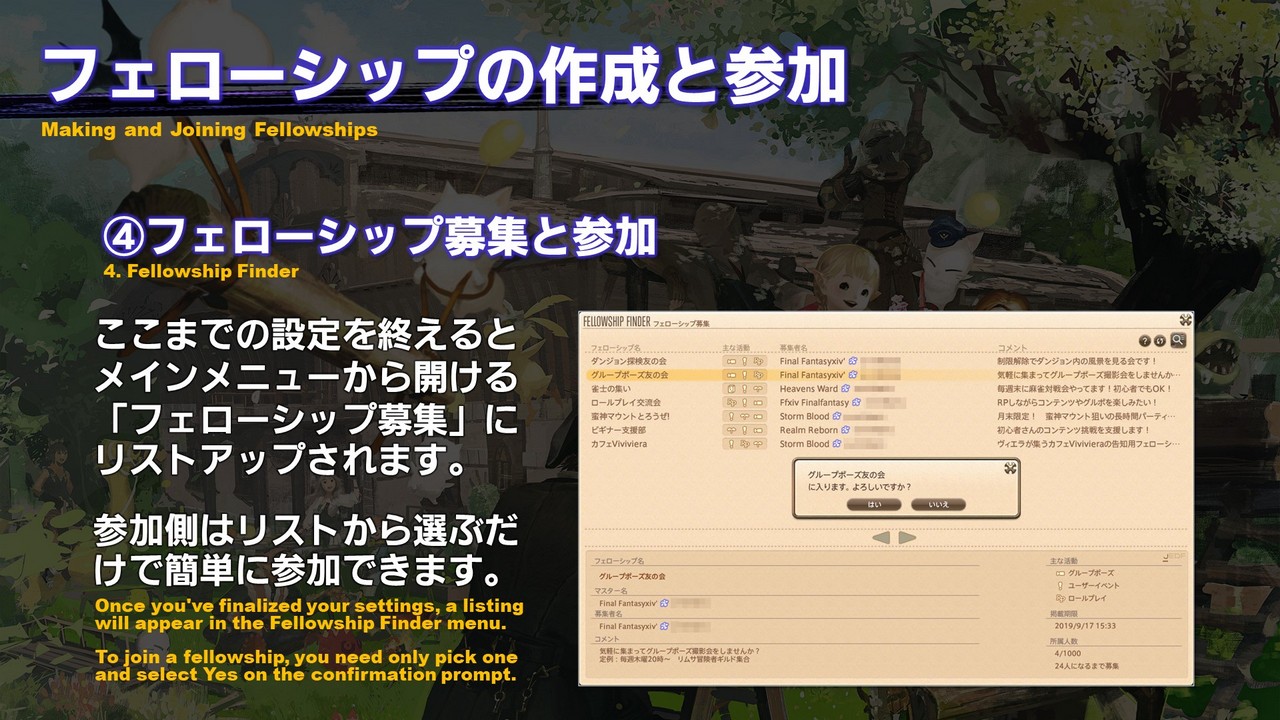1280x720 pixels.
Task: Select the ビギナー支援部 fellowship listing
Action: point(617,430)
